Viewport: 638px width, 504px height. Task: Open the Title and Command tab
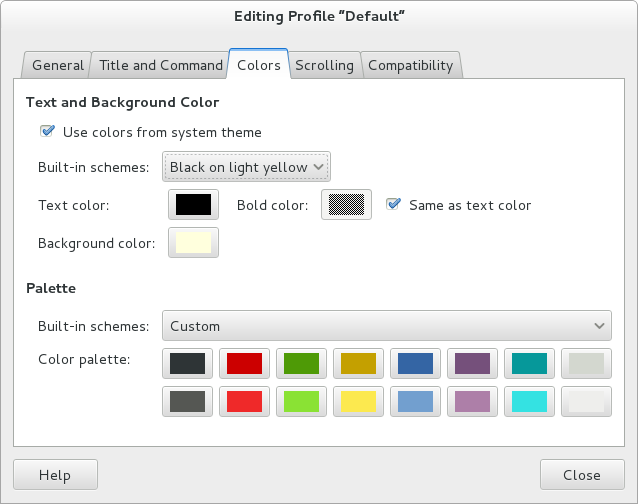coord(161,65)
